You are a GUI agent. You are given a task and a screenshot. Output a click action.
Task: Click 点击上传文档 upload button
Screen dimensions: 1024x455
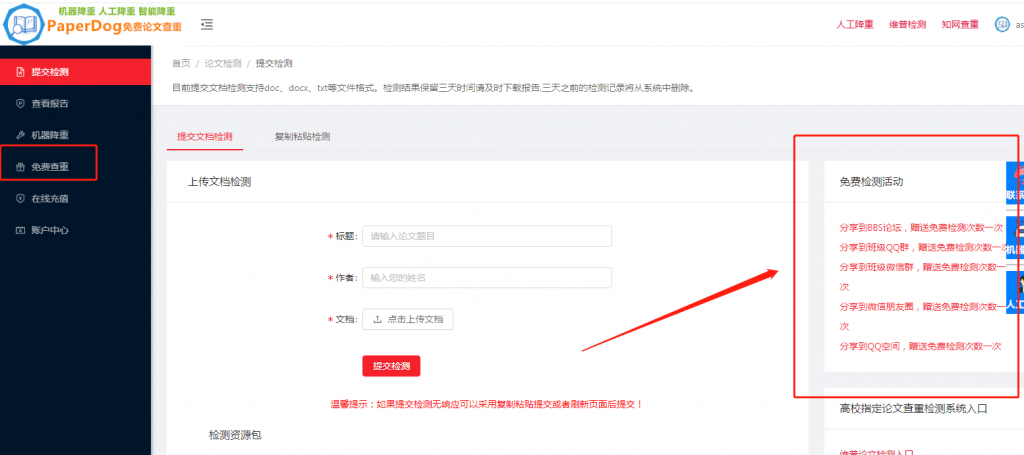coord(408,319)
